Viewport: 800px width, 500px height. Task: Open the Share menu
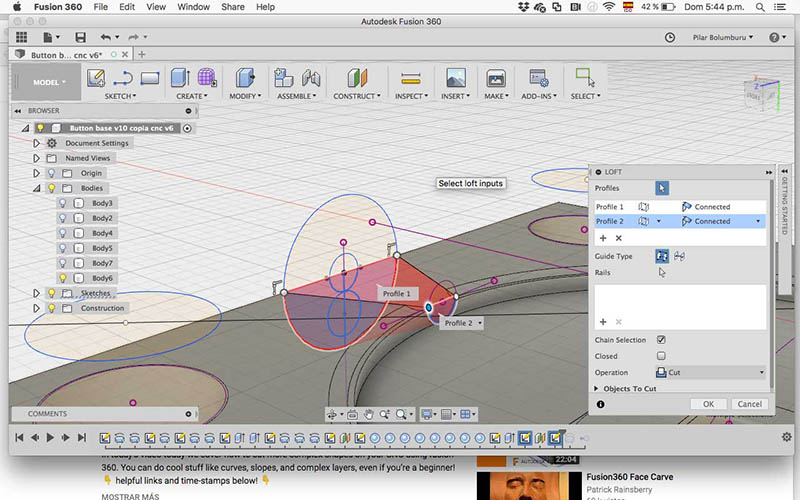(x=233, y=7)
